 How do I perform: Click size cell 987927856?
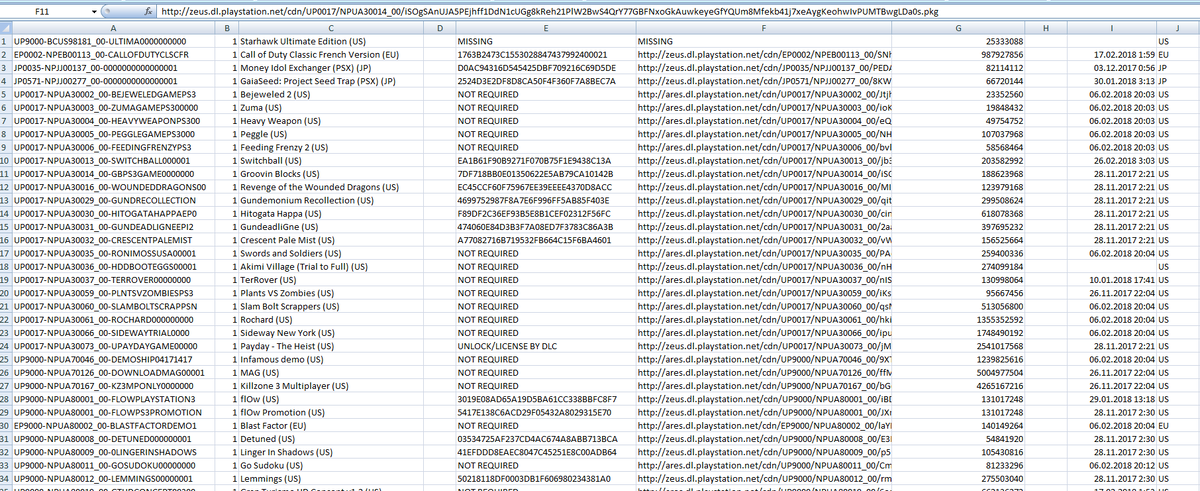pos(956,55)
